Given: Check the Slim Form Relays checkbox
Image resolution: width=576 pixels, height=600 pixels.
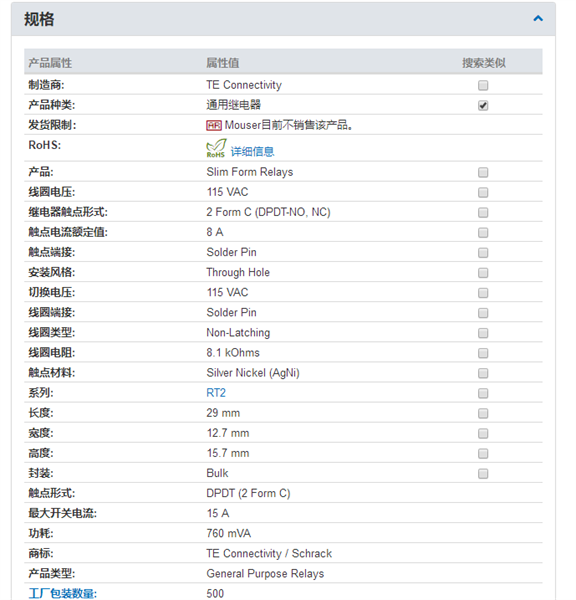Looking at the screenshot, I should point(483,173).
